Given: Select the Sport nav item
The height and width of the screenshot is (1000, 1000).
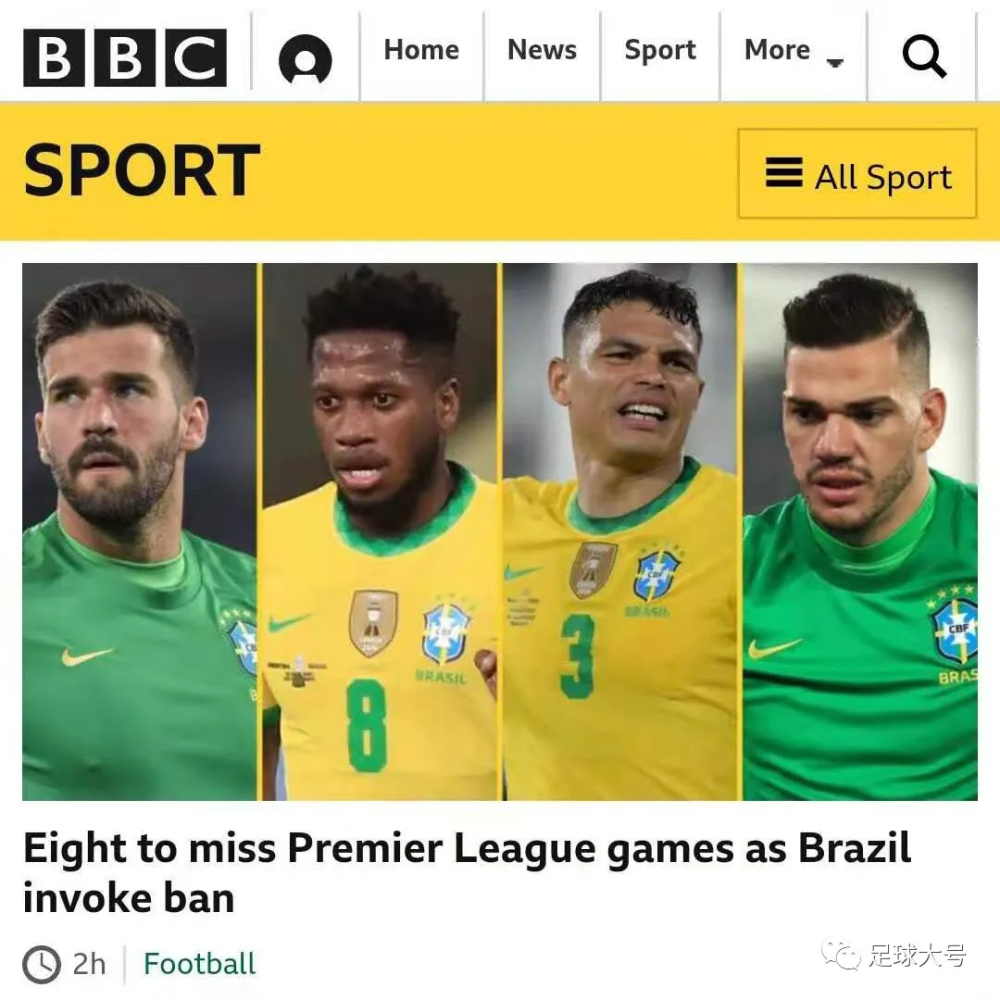Looking at the screenshot, I should (x=660, y=50).
